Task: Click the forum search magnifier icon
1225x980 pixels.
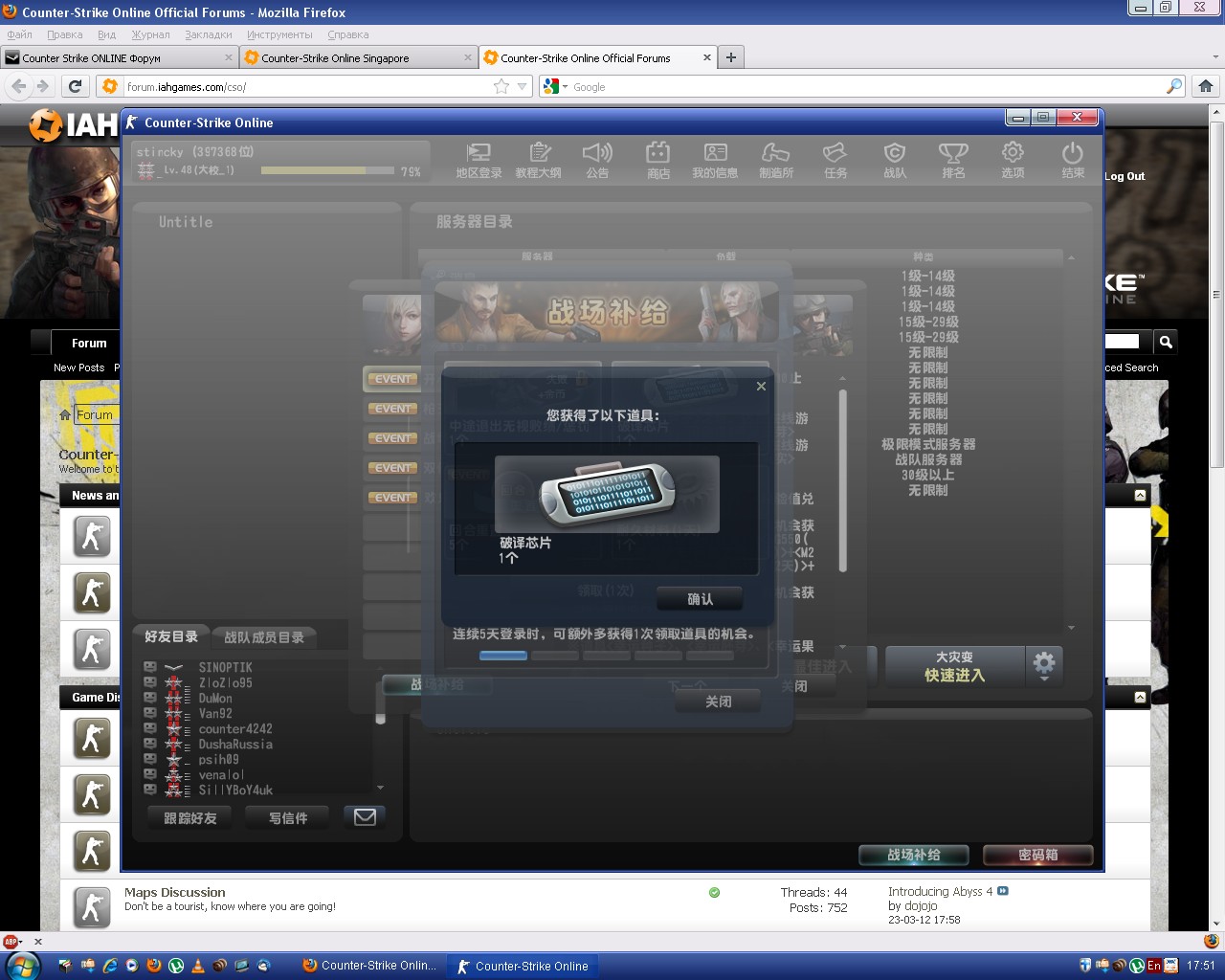Action: (1166, 342)
